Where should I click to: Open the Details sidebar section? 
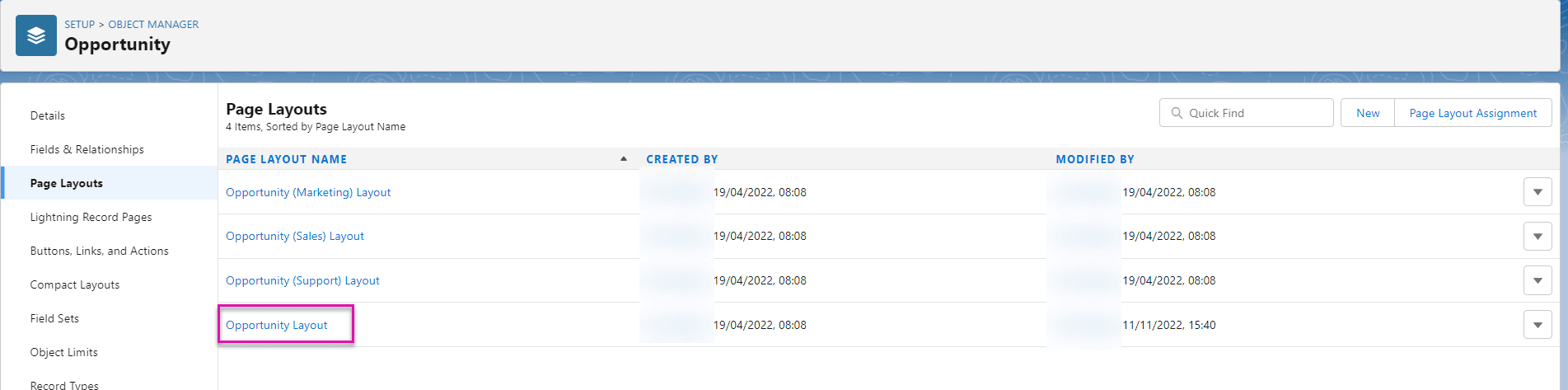coord(48,115)
